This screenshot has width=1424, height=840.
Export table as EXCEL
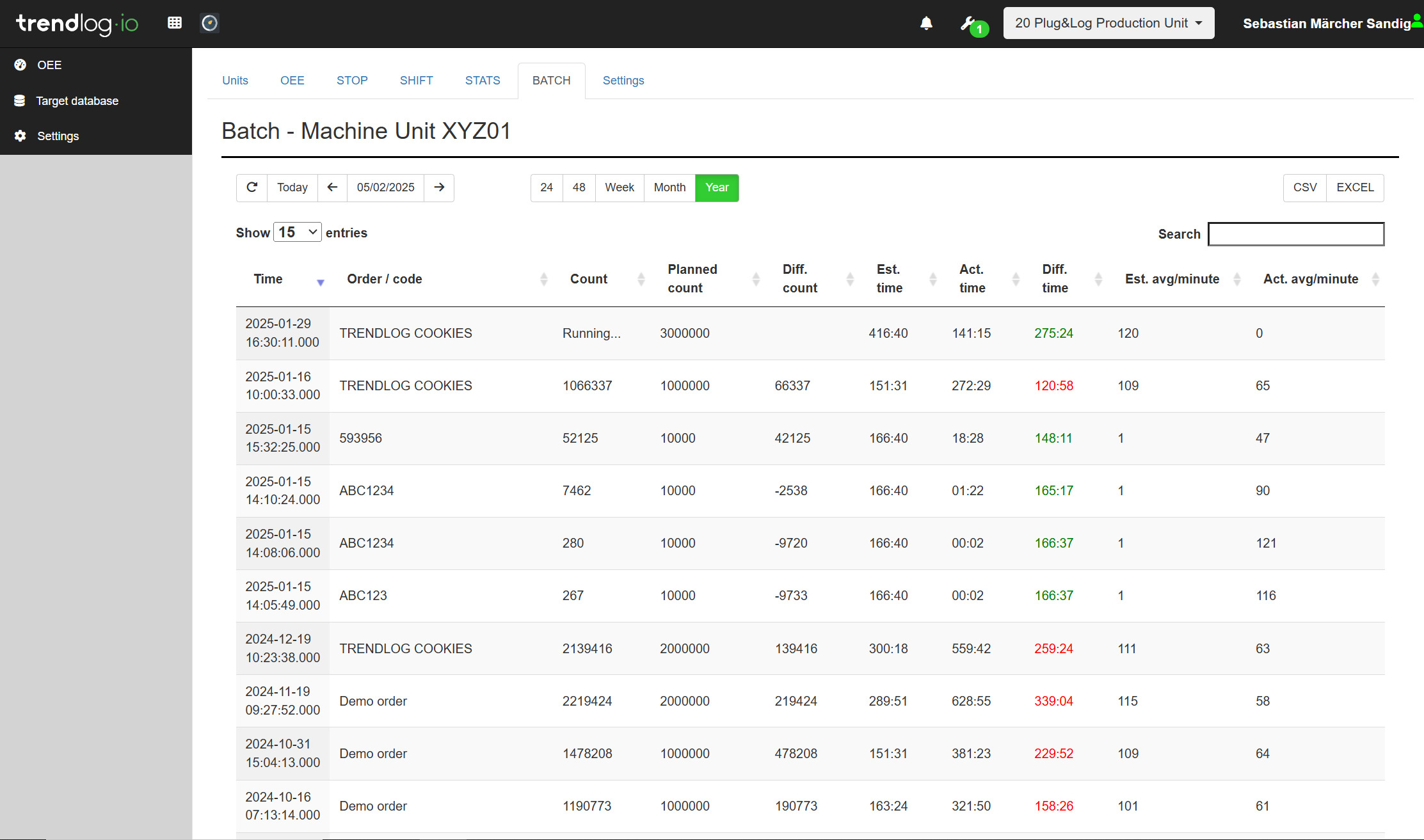(x=1355, y=187)
